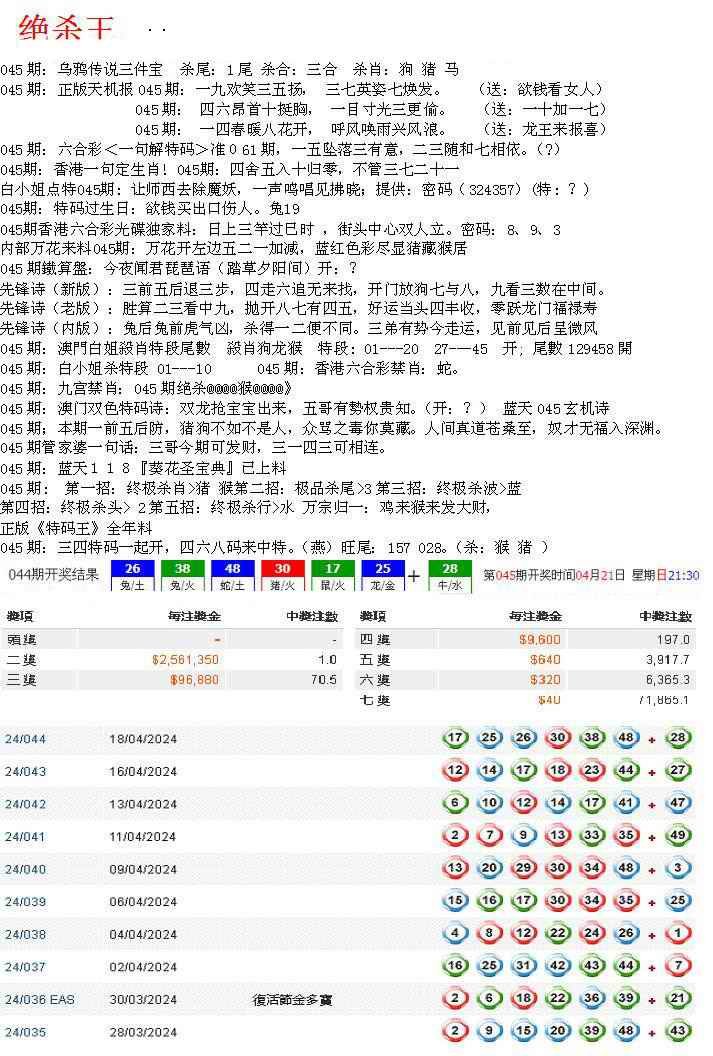
Task: Click the 四獎 prize amount $9,600
Action: pyautogui.click(x=539, y=640)
